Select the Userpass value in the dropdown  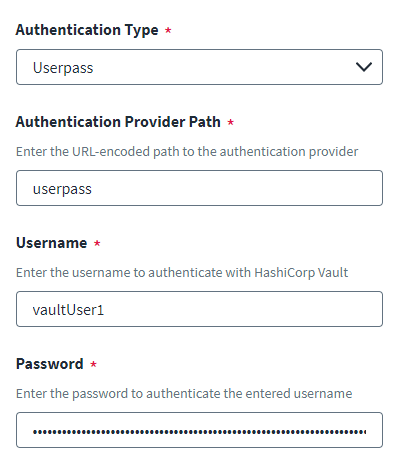click(63, 68)
